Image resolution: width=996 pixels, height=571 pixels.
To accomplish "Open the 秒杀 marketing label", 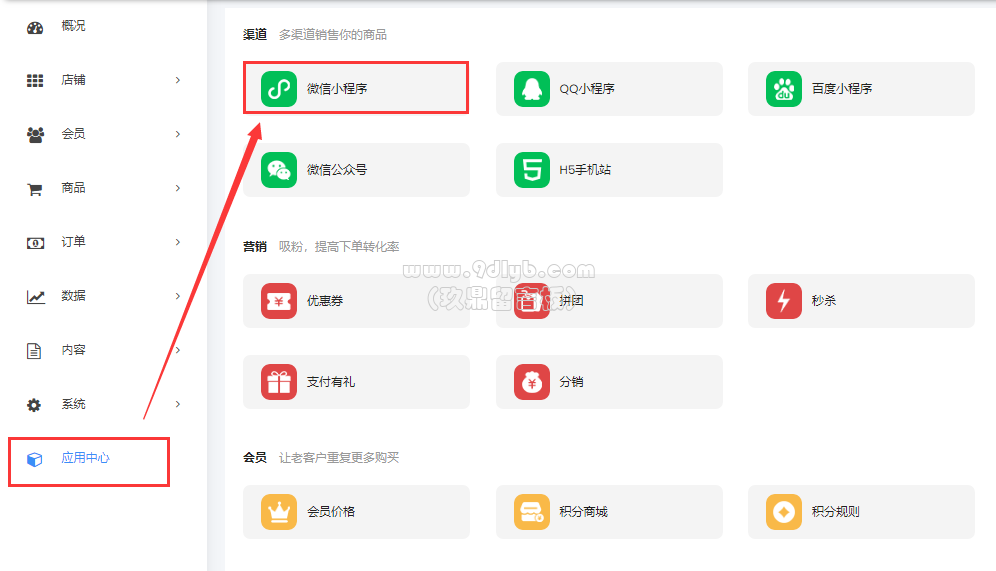I will pyautogui.click(x=824, y=301).
